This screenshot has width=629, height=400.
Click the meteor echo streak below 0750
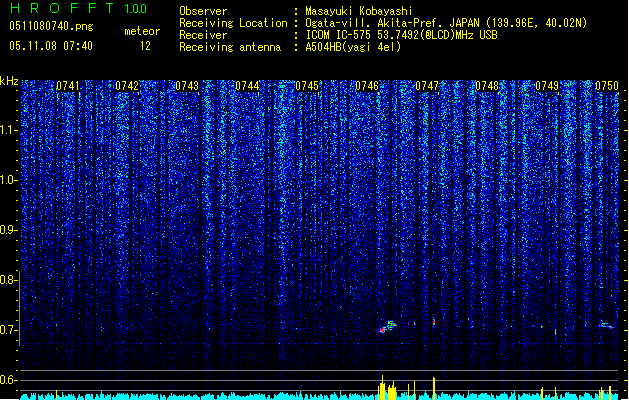[607, 325]
